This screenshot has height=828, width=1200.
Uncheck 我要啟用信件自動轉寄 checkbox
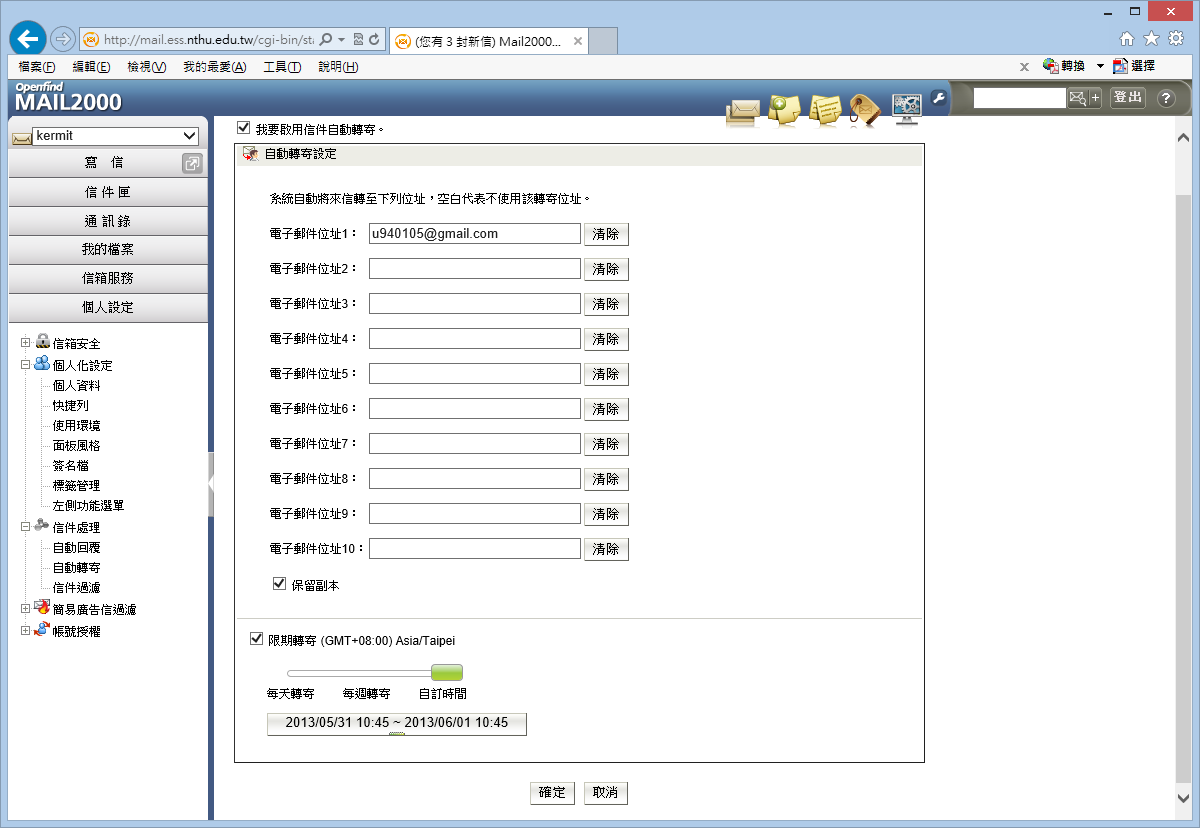pos(243,128)
